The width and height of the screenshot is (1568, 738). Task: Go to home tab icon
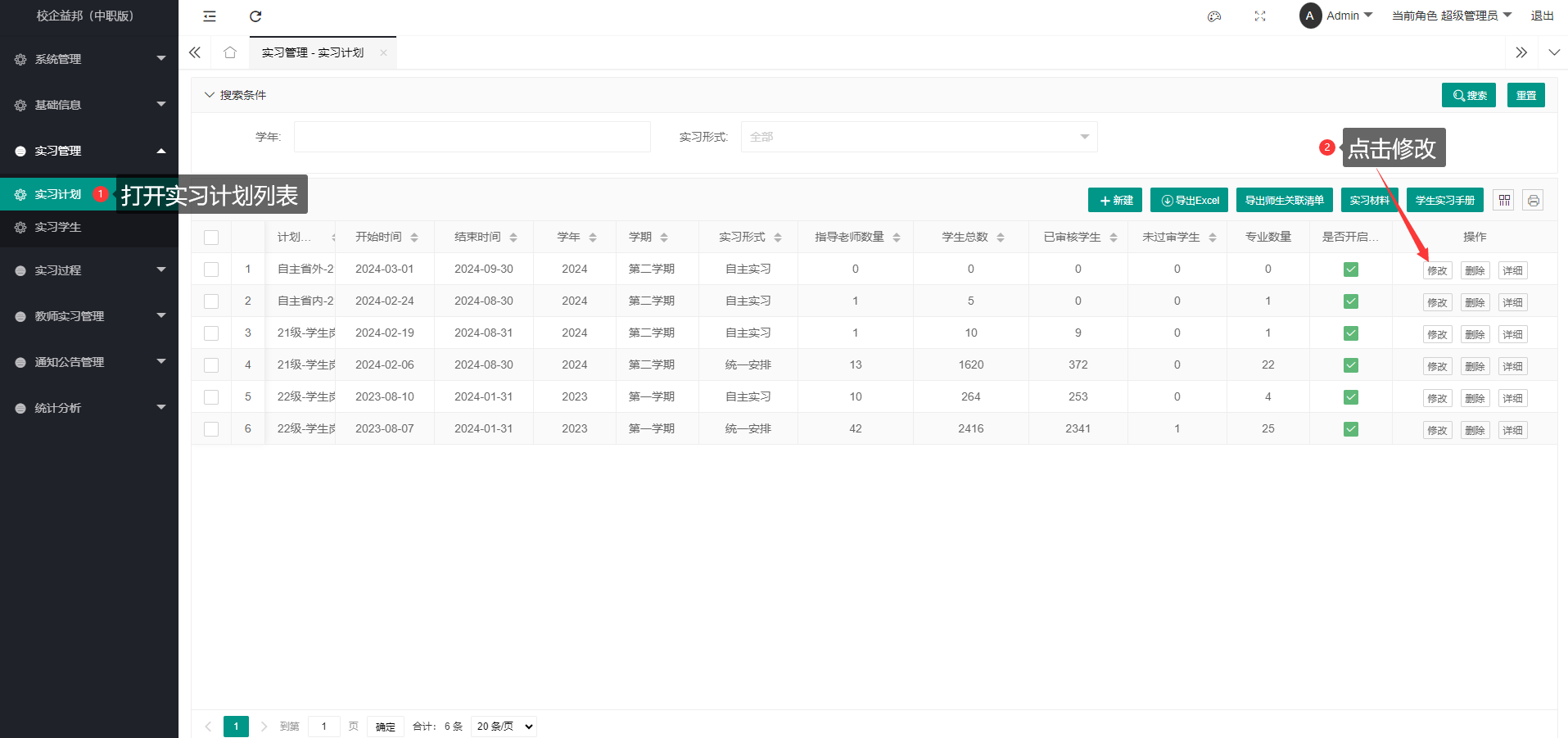click(x=230, y=52)
